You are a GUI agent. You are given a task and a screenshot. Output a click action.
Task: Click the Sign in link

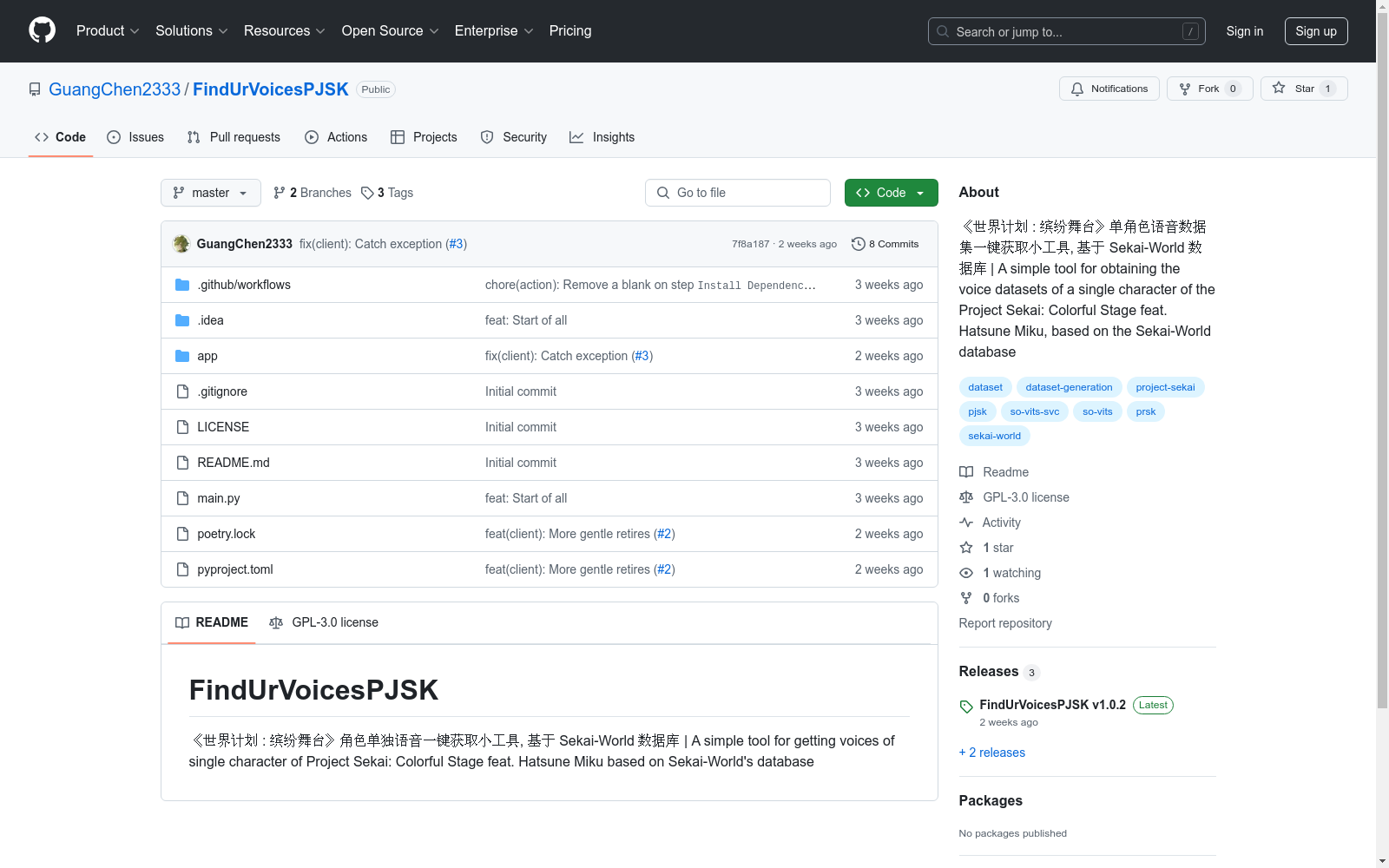[1244, 31]
